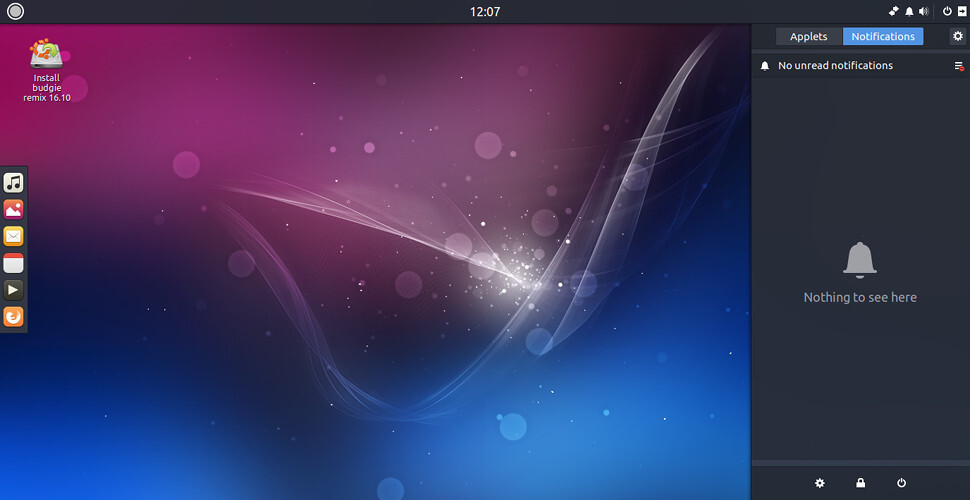Click the "No unread notifications" text

pyautogui.click(x=835, y=66)
